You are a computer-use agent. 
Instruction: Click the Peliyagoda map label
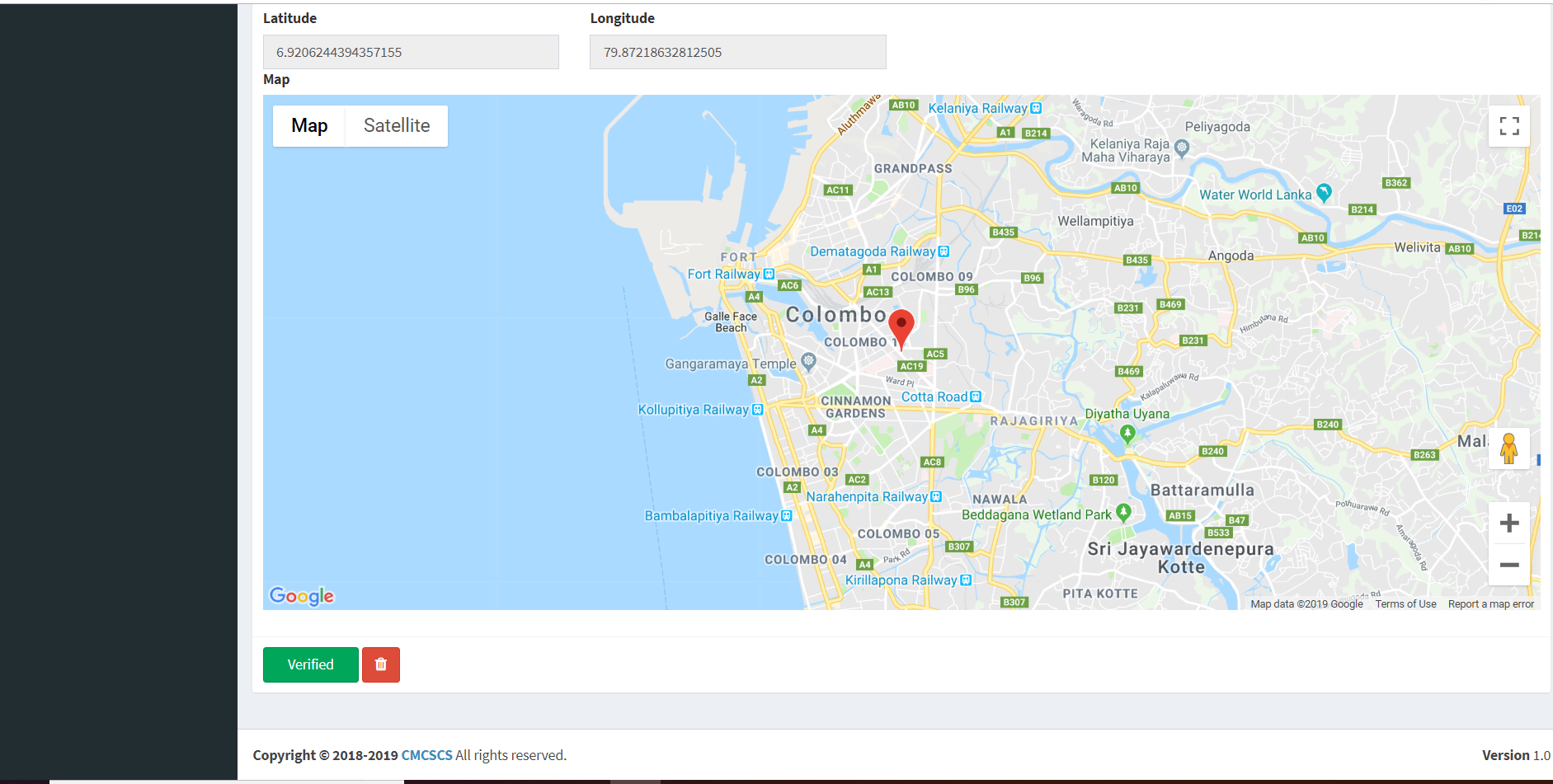pyautogui.click(x=1217, y=127)
